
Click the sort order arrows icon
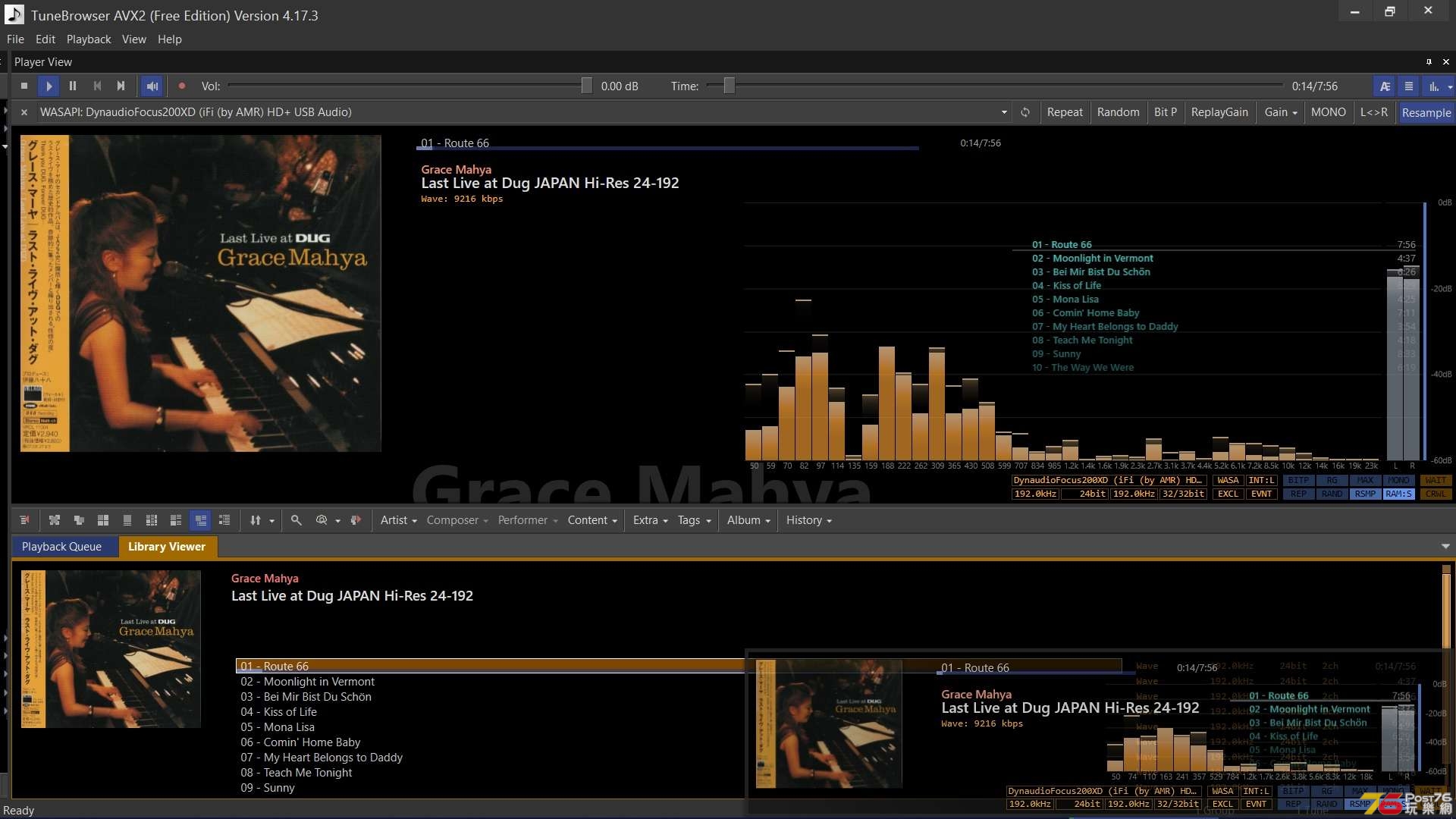pos(256,520)
